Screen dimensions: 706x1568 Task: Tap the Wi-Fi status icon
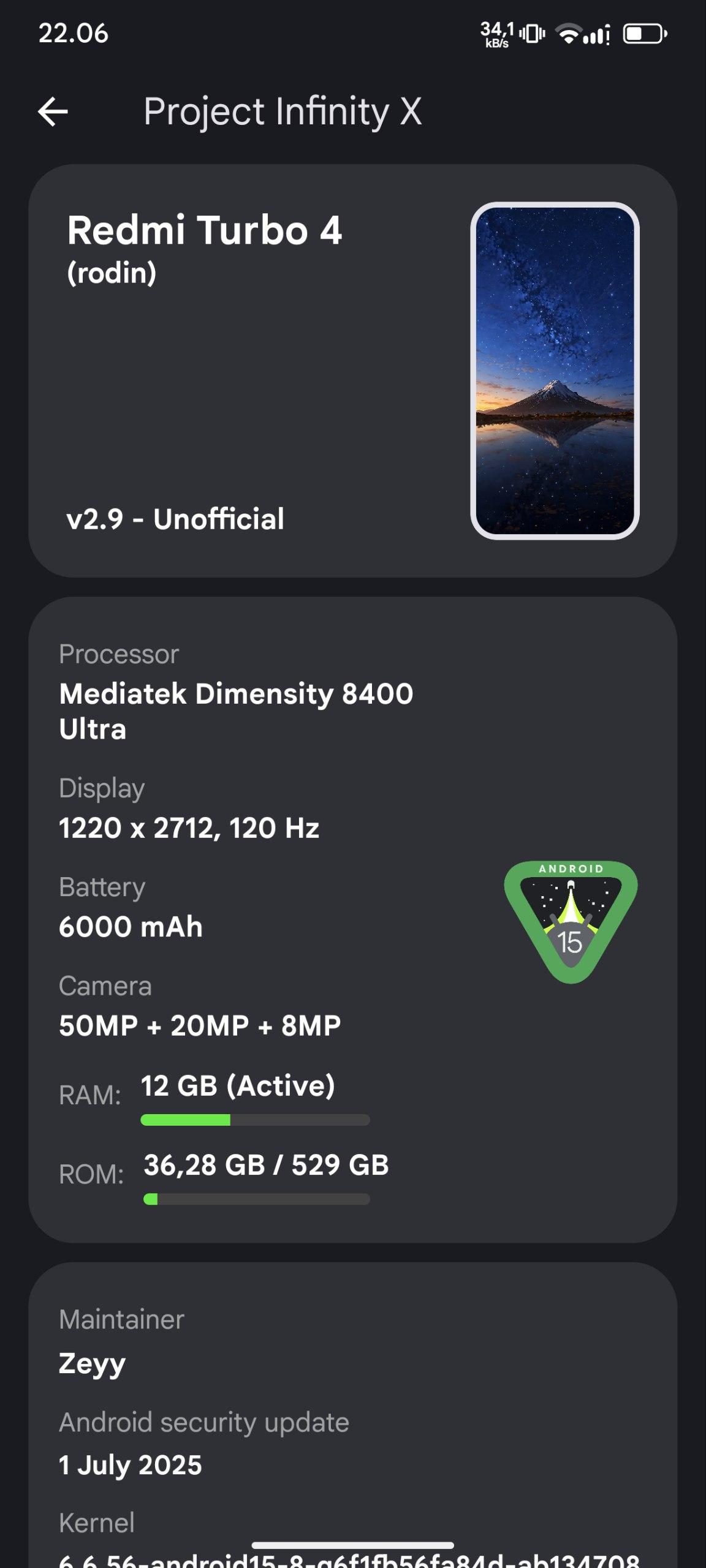(568, 34)
